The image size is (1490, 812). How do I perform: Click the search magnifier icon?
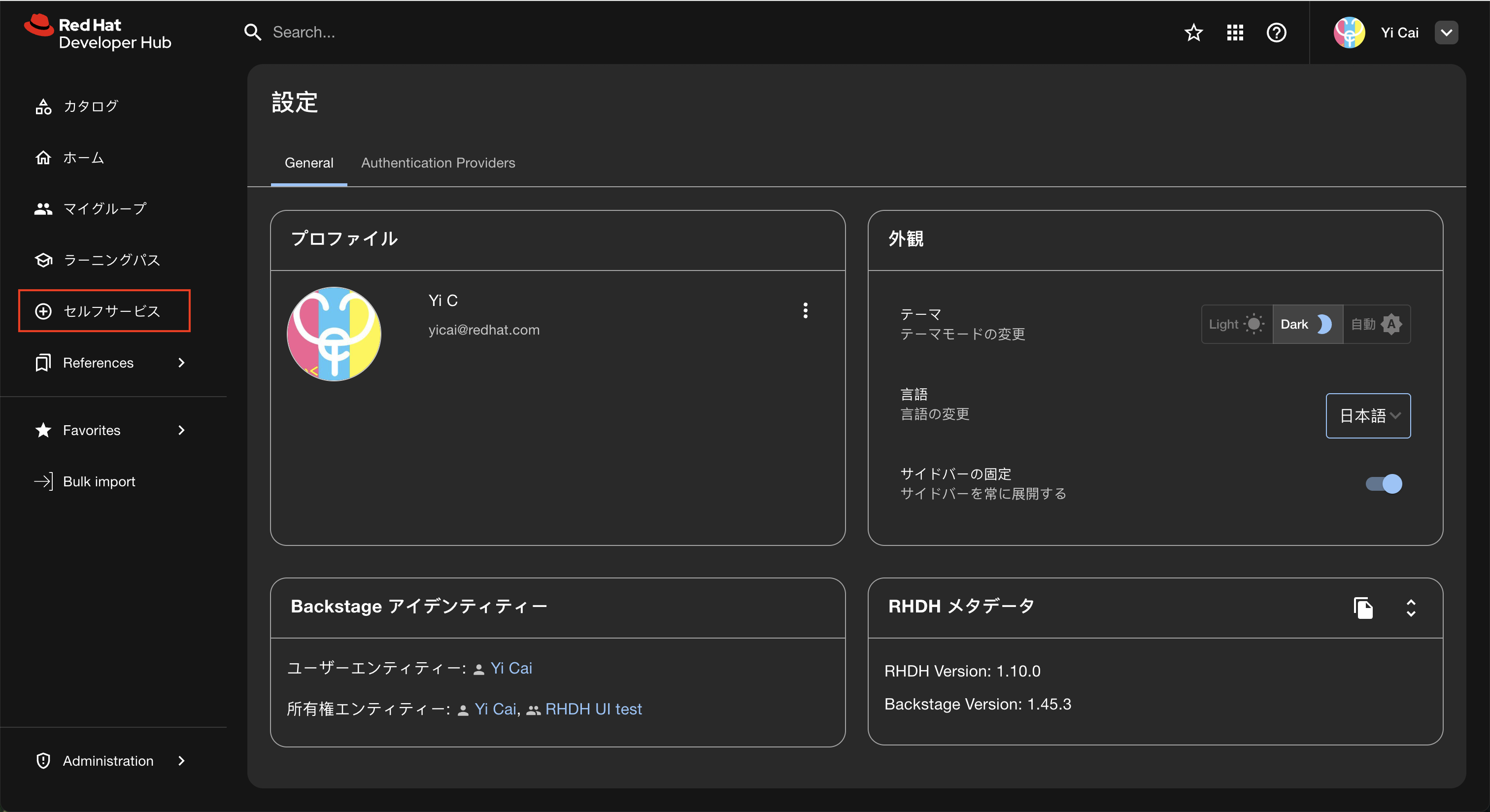[253, 33]
